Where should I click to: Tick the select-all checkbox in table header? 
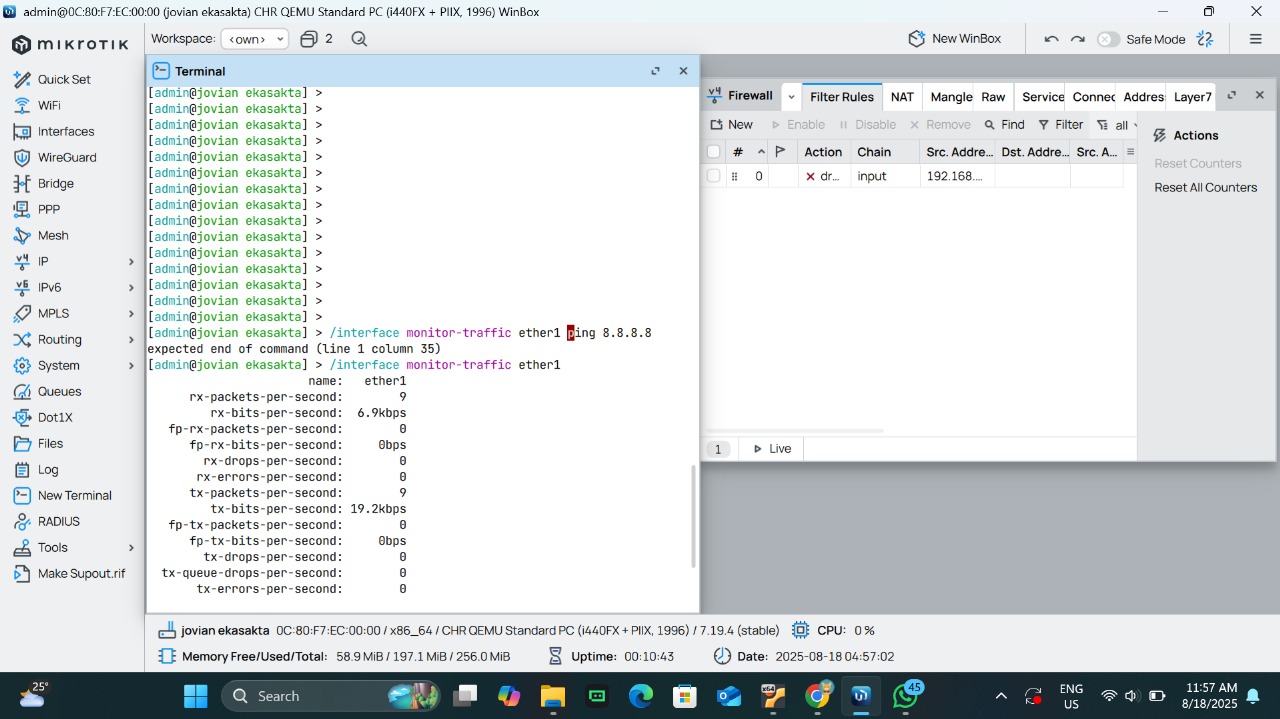pos(713,152)
